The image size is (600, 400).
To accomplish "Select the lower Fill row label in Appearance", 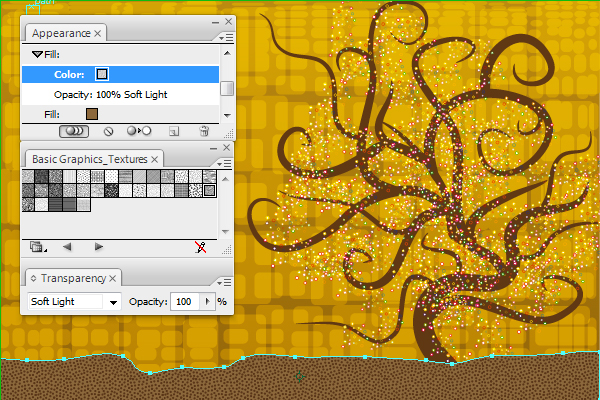I will (x=52, y=114).
